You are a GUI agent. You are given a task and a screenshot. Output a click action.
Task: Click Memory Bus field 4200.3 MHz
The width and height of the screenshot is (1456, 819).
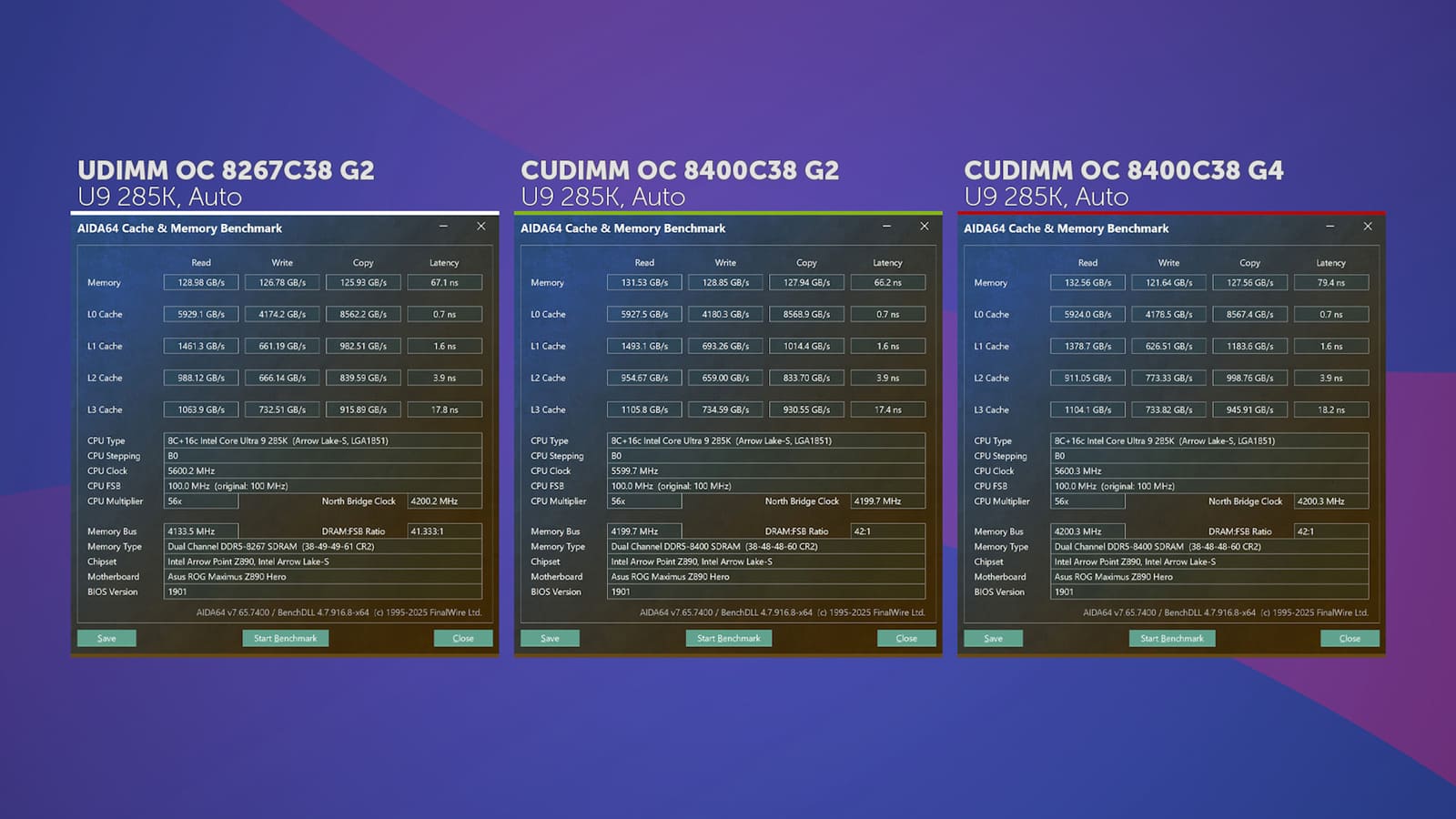tap(1087, 531)
